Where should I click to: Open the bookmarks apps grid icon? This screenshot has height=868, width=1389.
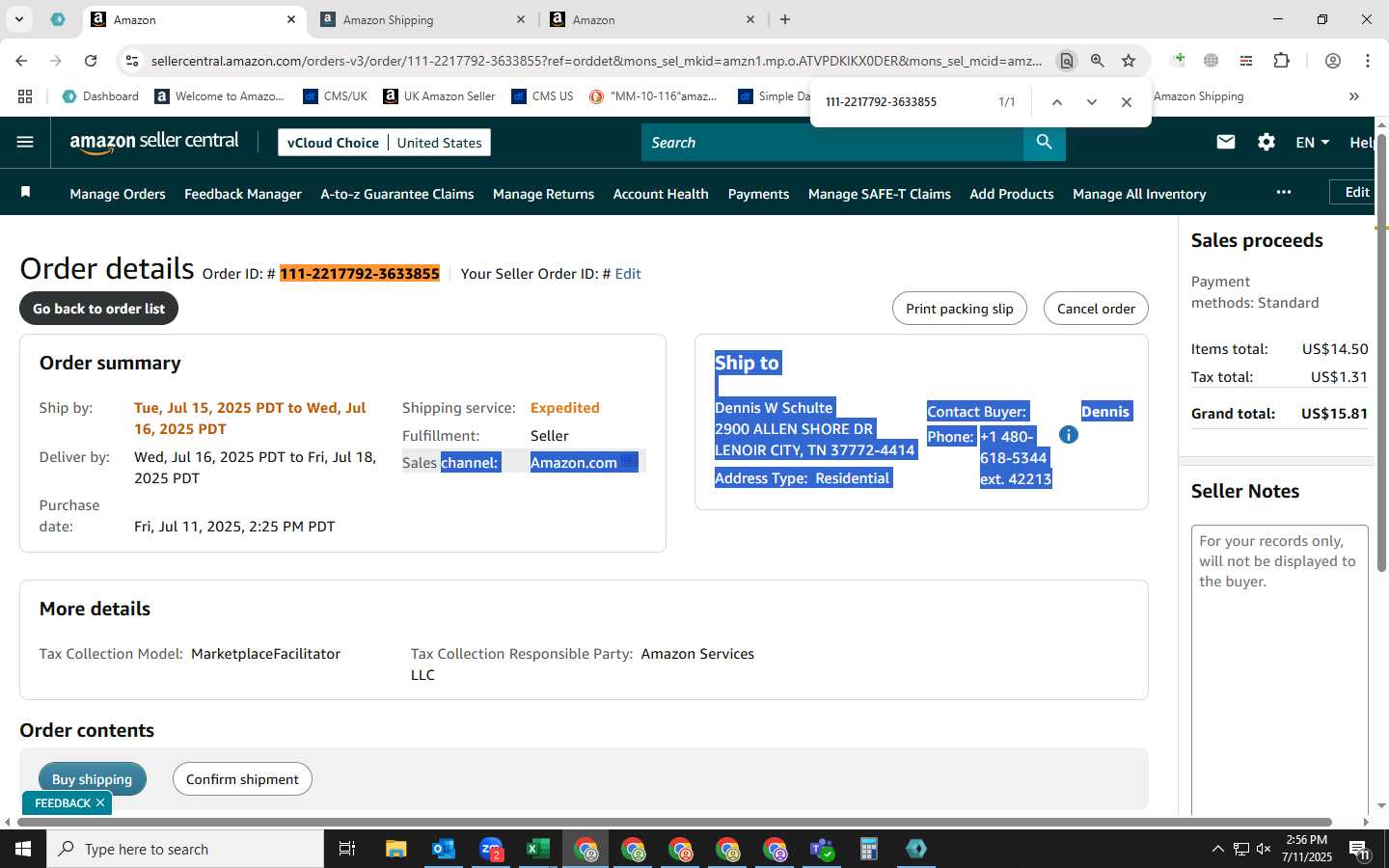point(25,96)
